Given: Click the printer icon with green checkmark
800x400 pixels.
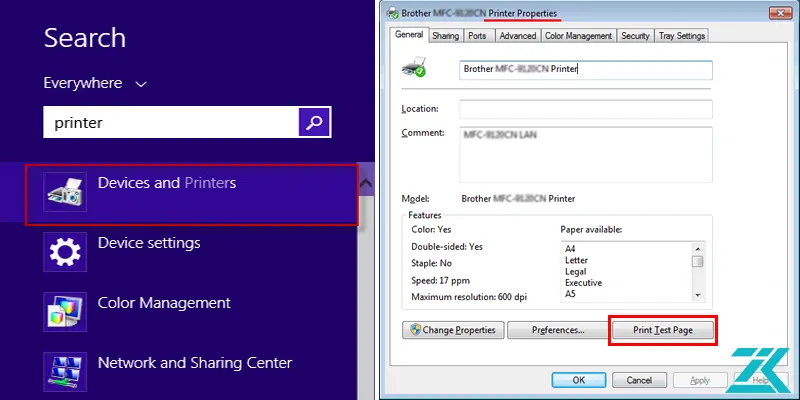Looking at the screenshot, I should [414, 67].
